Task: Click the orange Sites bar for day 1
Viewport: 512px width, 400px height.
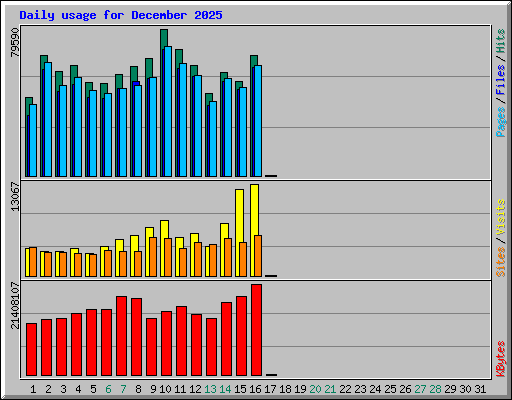Action: 33,262
